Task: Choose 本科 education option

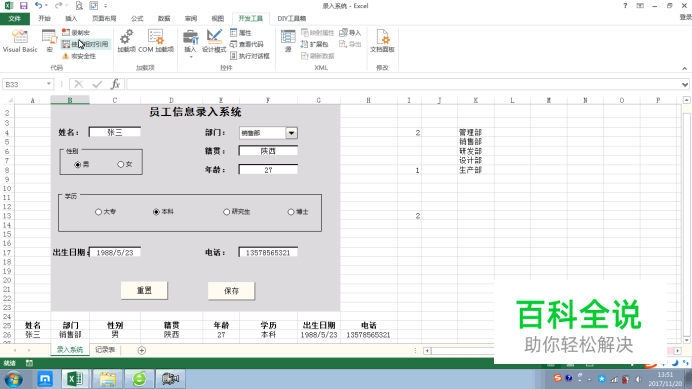Action: point(163,212)
